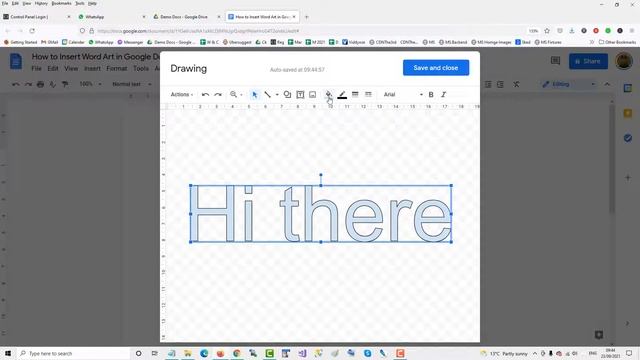This screenshot has height=360, width=640.
Task: Open the Other Bookmarks folder
Action: (617, 42)
